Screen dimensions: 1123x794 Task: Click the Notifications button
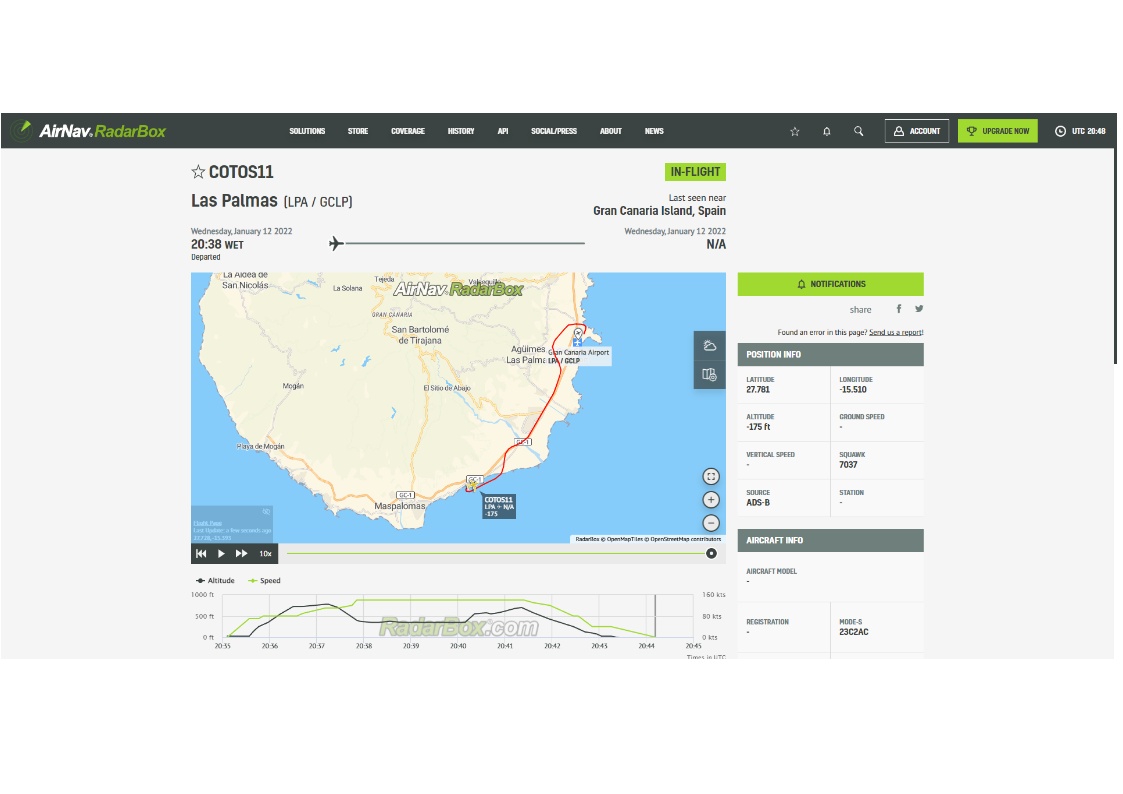pyautogui.click(x=831, y=284)
